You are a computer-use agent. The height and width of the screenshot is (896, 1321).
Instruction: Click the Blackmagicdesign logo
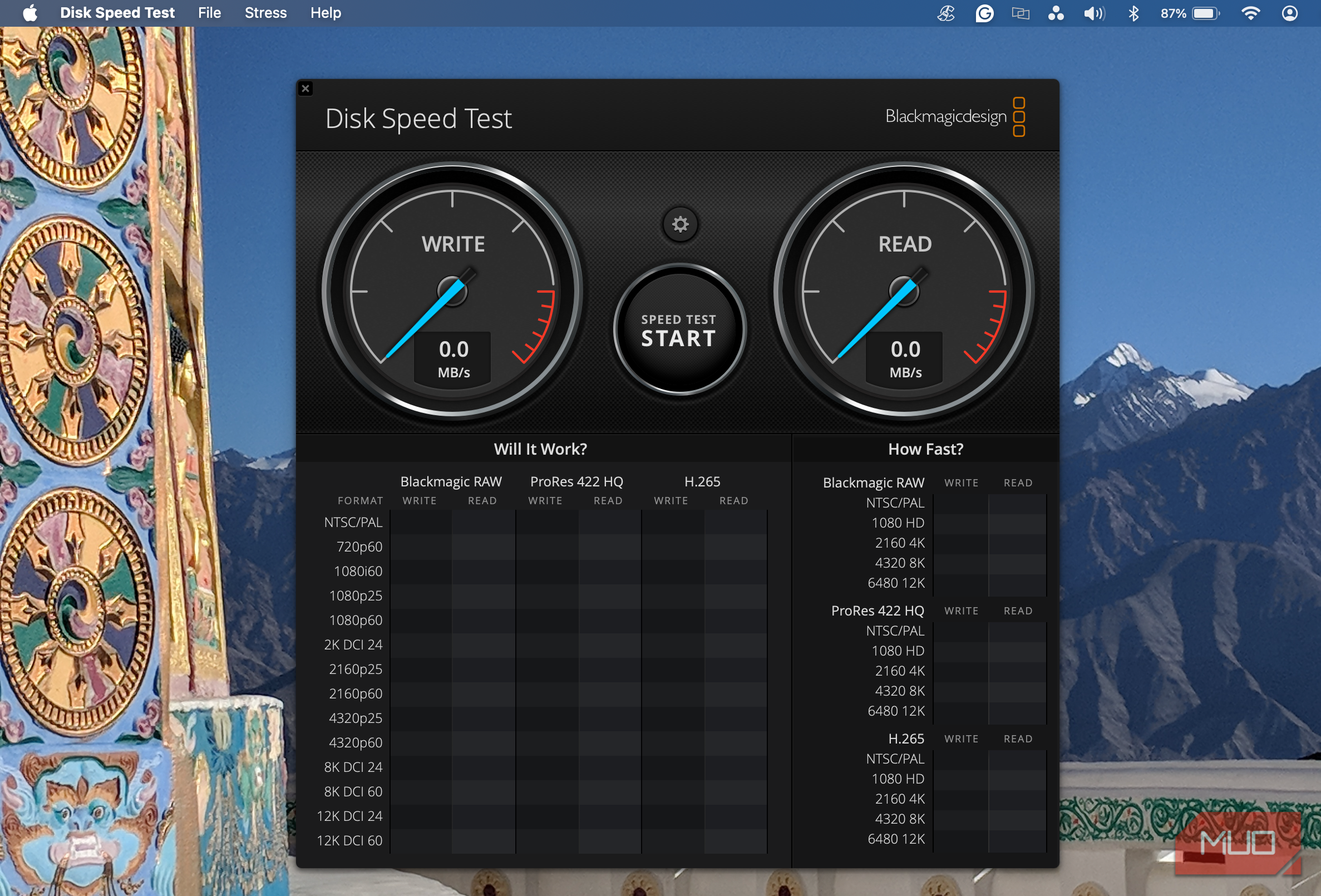pos(955,116)
